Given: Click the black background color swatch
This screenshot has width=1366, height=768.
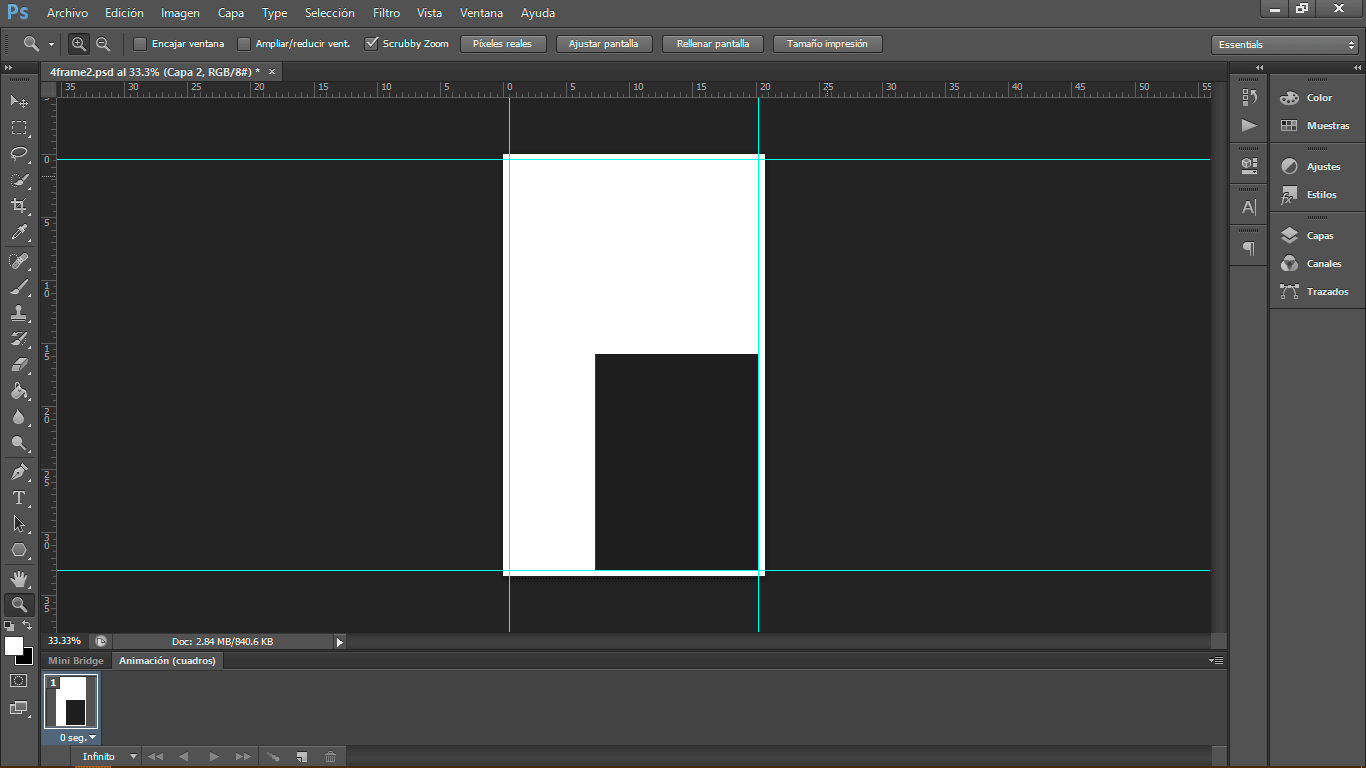Looking at the screenshot, I should 27,658.
